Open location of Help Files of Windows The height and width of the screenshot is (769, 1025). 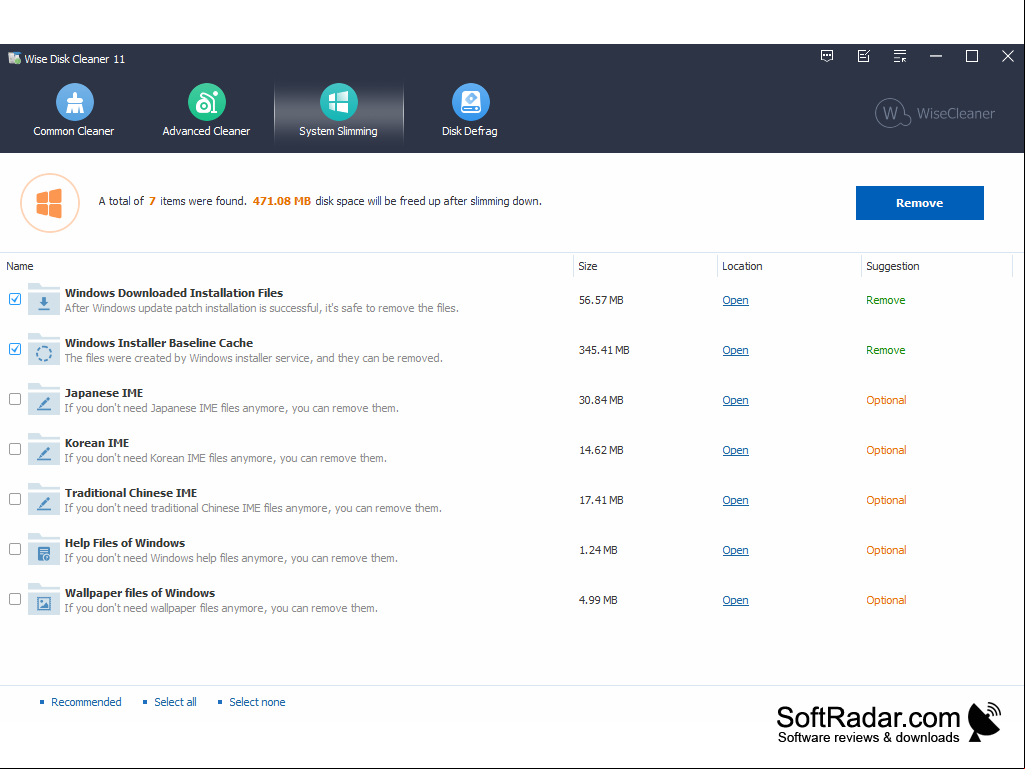coord(735,551)
